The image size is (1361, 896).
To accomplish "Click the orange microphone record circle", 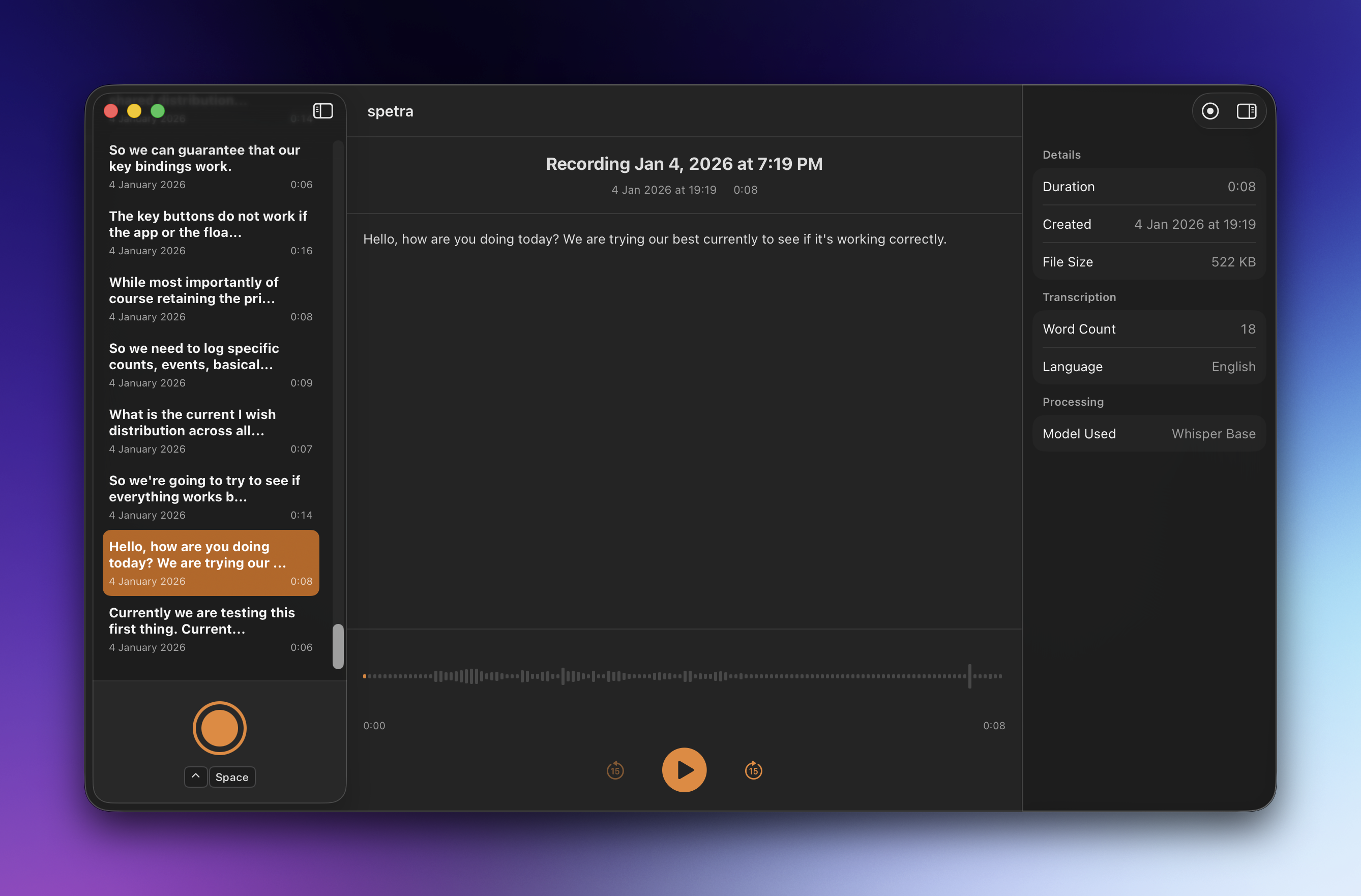I will pyautogui.click(x=220, y=728).
